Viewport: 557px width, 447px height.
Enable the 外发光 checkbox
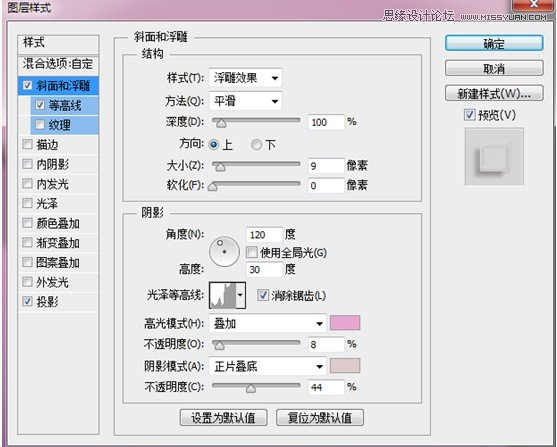(27, 282)
